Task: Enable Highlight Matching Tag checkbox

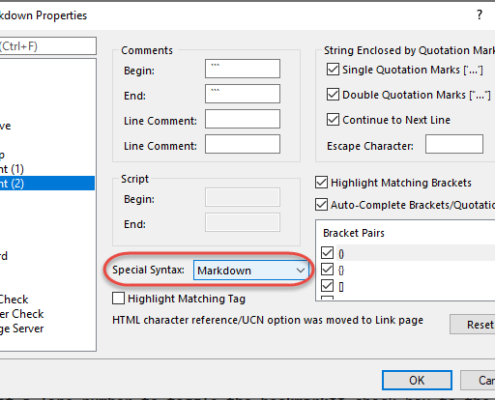Action: [x=118, y=298]
